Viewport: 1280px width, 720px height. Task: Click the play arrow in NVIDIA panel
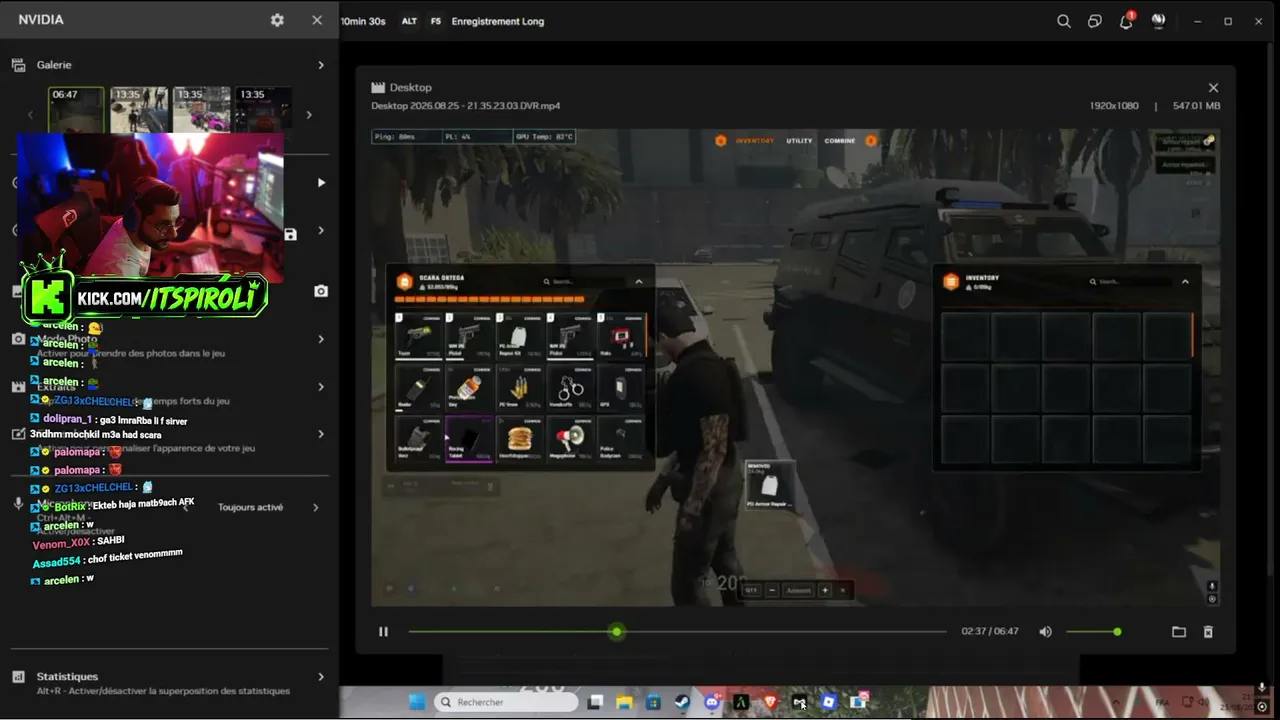pos(321,183)
